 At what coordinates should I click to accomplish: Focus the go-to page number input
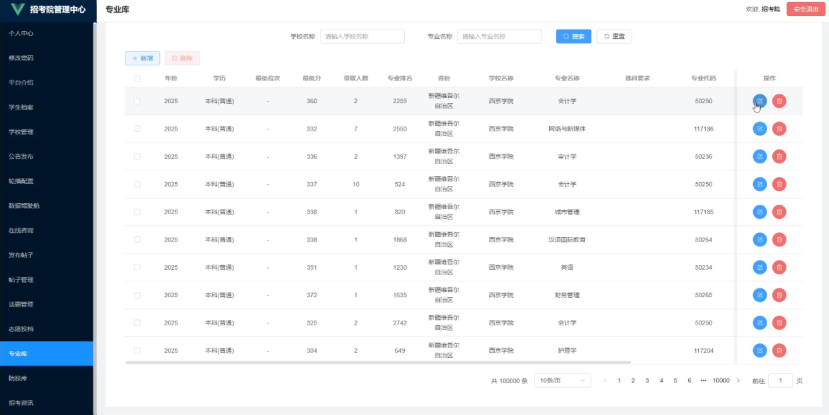780,381
